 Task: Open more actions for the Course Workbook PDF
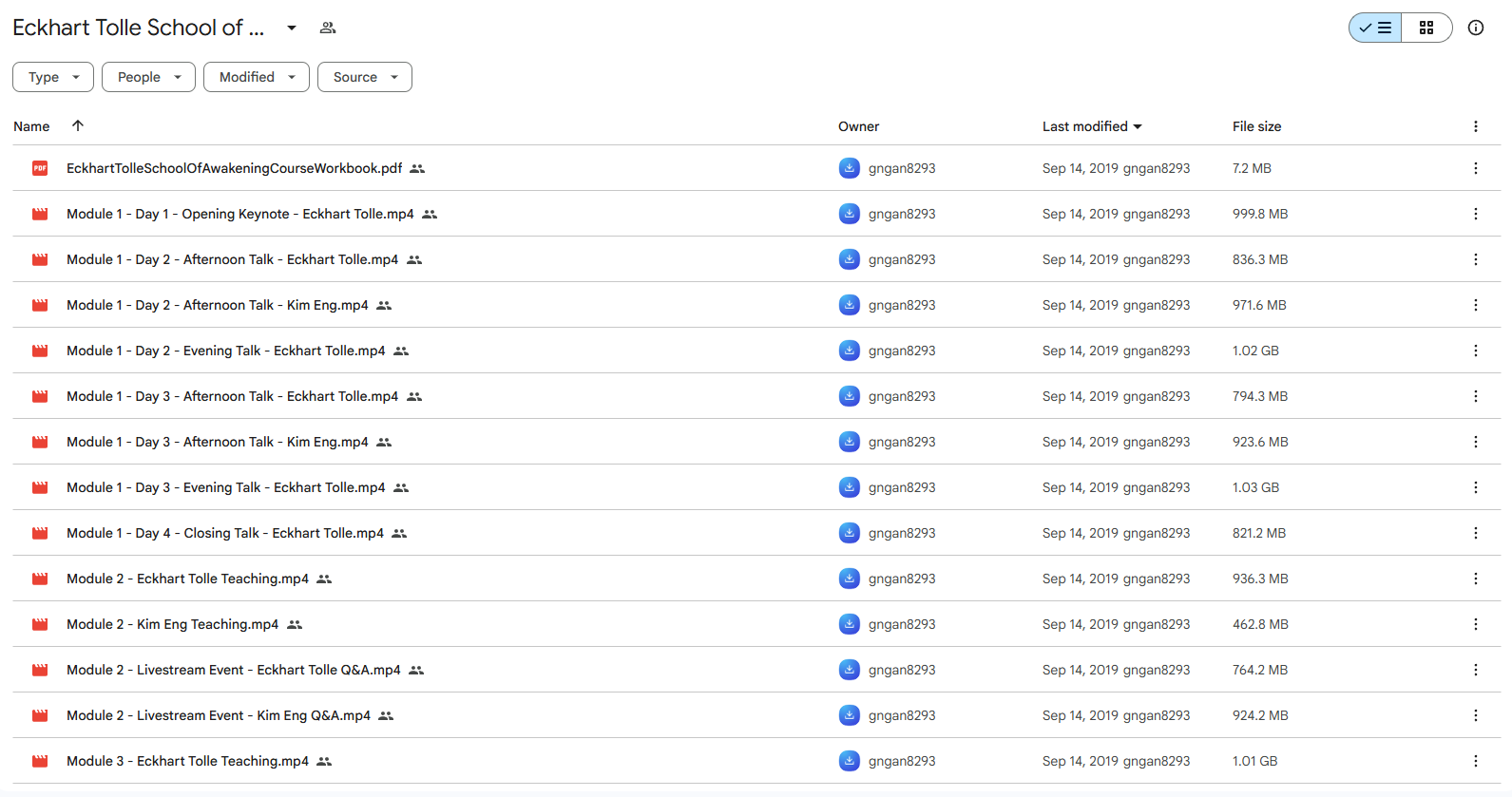[x=1476, y=168]
